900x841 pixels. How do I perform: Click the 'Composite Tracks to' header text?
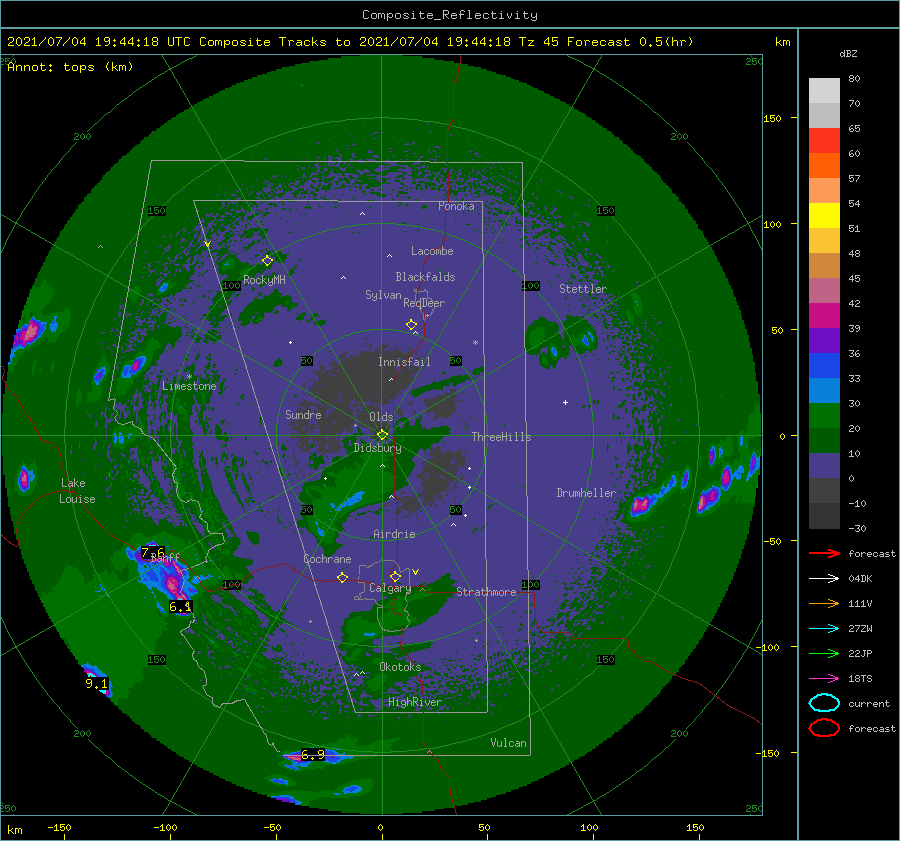[x=274, y=42]
